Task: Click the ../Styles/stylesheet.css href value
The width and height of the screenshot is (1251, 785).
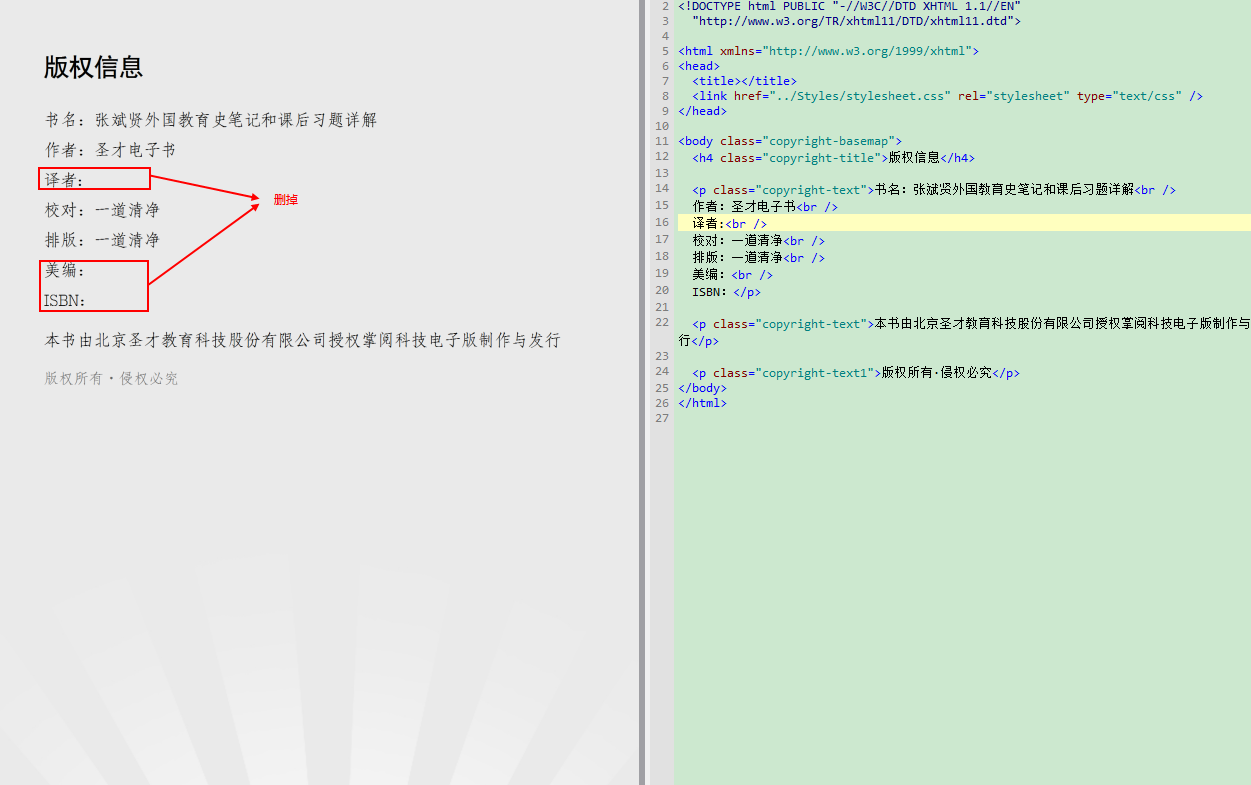Action: tap(859, 96)
